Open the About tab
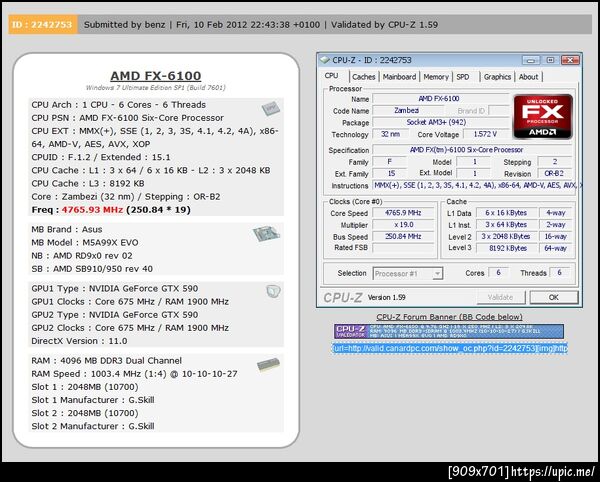The image size is (600, 482). pyautogui.click(x=528, y=77)
